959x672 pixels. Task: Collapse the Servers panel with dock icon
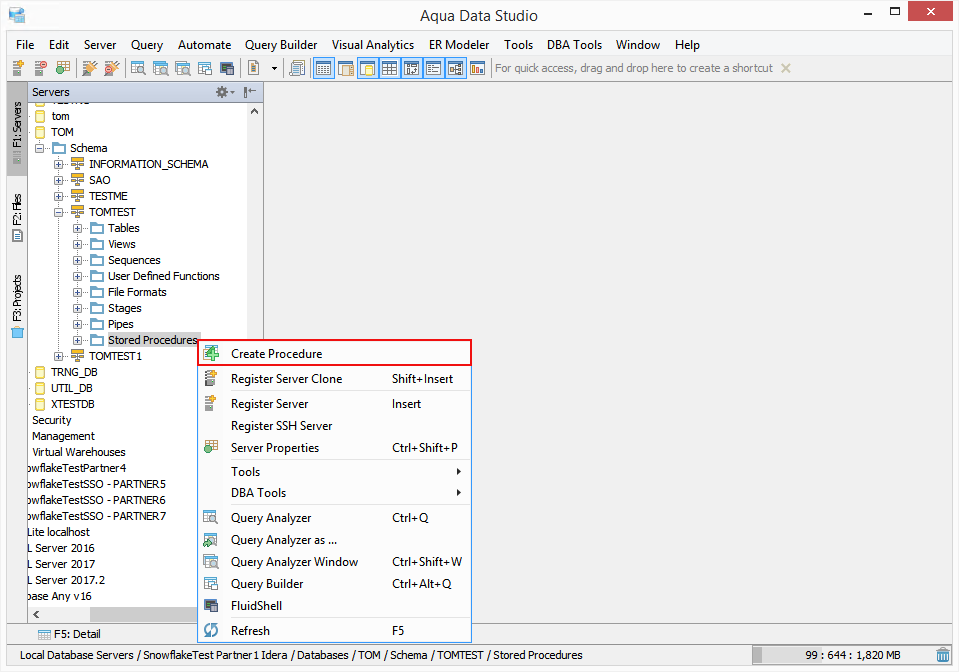click(250, 92)
